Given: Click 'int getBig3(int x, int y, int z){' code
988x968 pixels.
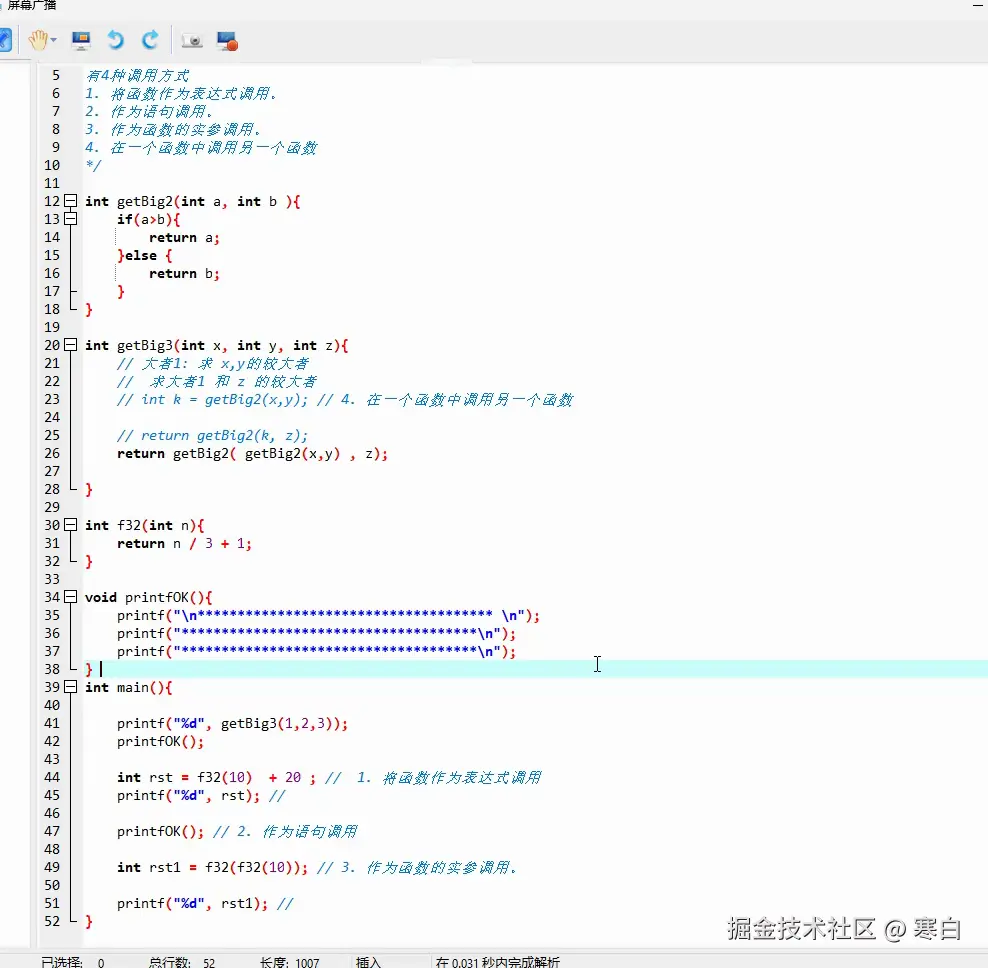Looking at the screenshot, I should 217,345.
